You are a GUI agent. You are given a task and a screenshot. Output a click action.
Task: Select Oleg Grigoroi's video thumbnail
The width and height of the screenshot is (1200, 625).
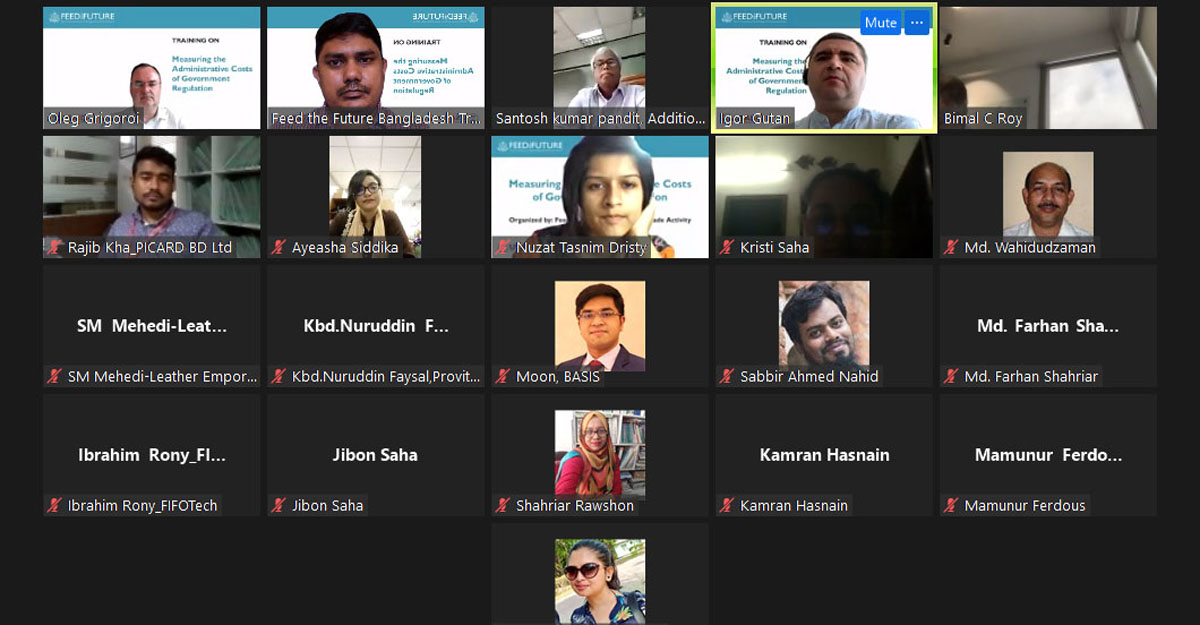point(151,68)
